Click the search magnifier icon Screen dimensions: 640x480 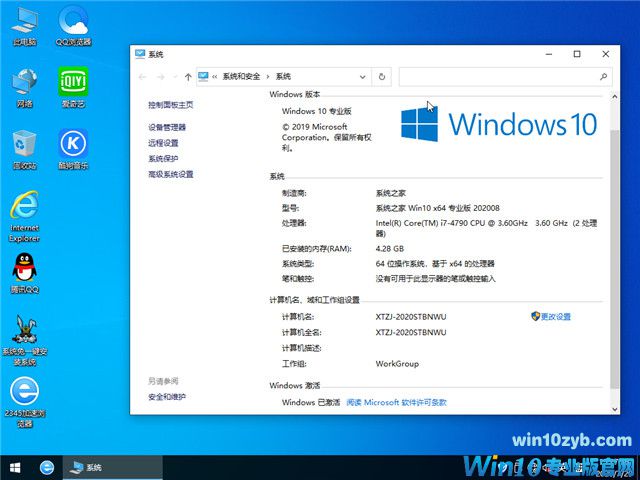tap(603, 77)
